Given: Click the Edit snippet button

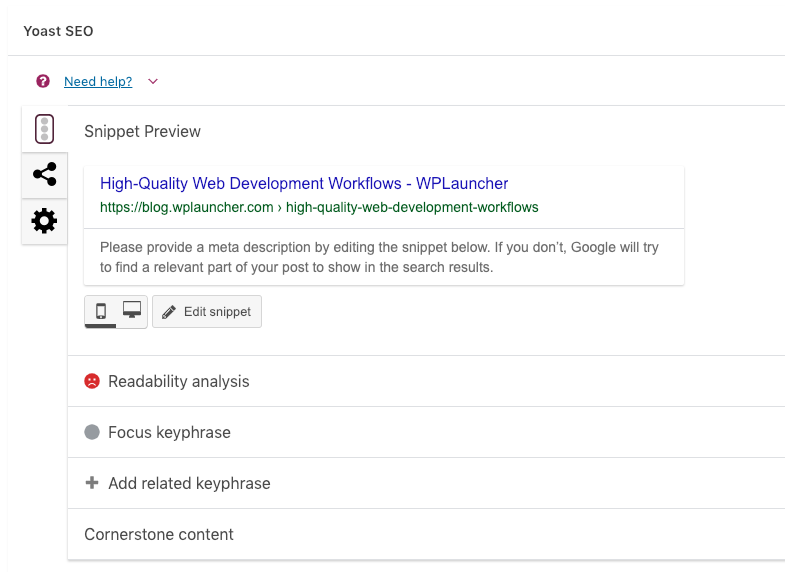Looking at the screenshot, I should [x=207, y=312].
